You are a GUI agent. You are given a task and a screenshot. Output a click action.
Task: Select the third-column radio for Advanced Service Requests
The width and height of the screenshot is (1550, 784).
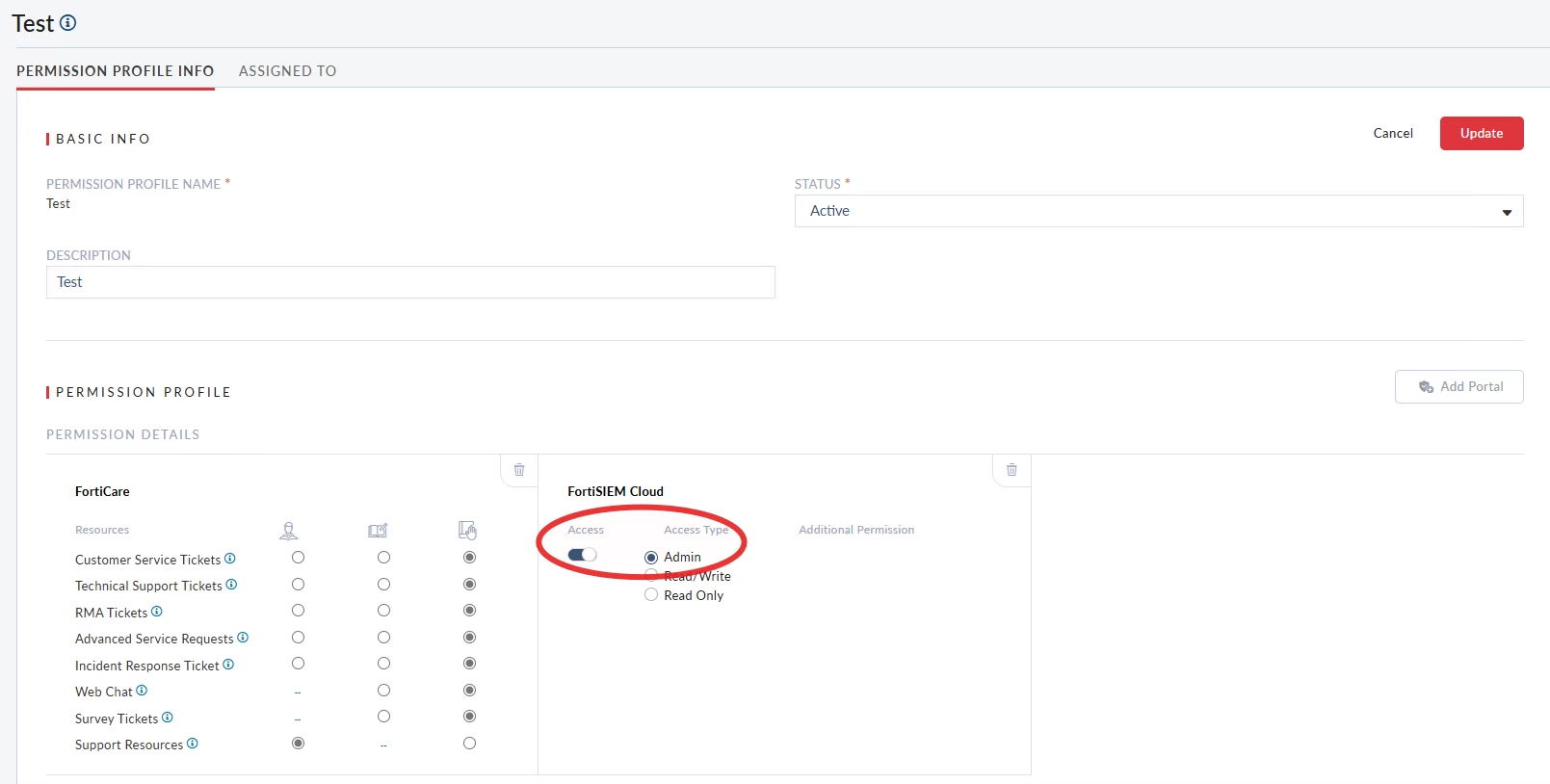tap(470, 638)
